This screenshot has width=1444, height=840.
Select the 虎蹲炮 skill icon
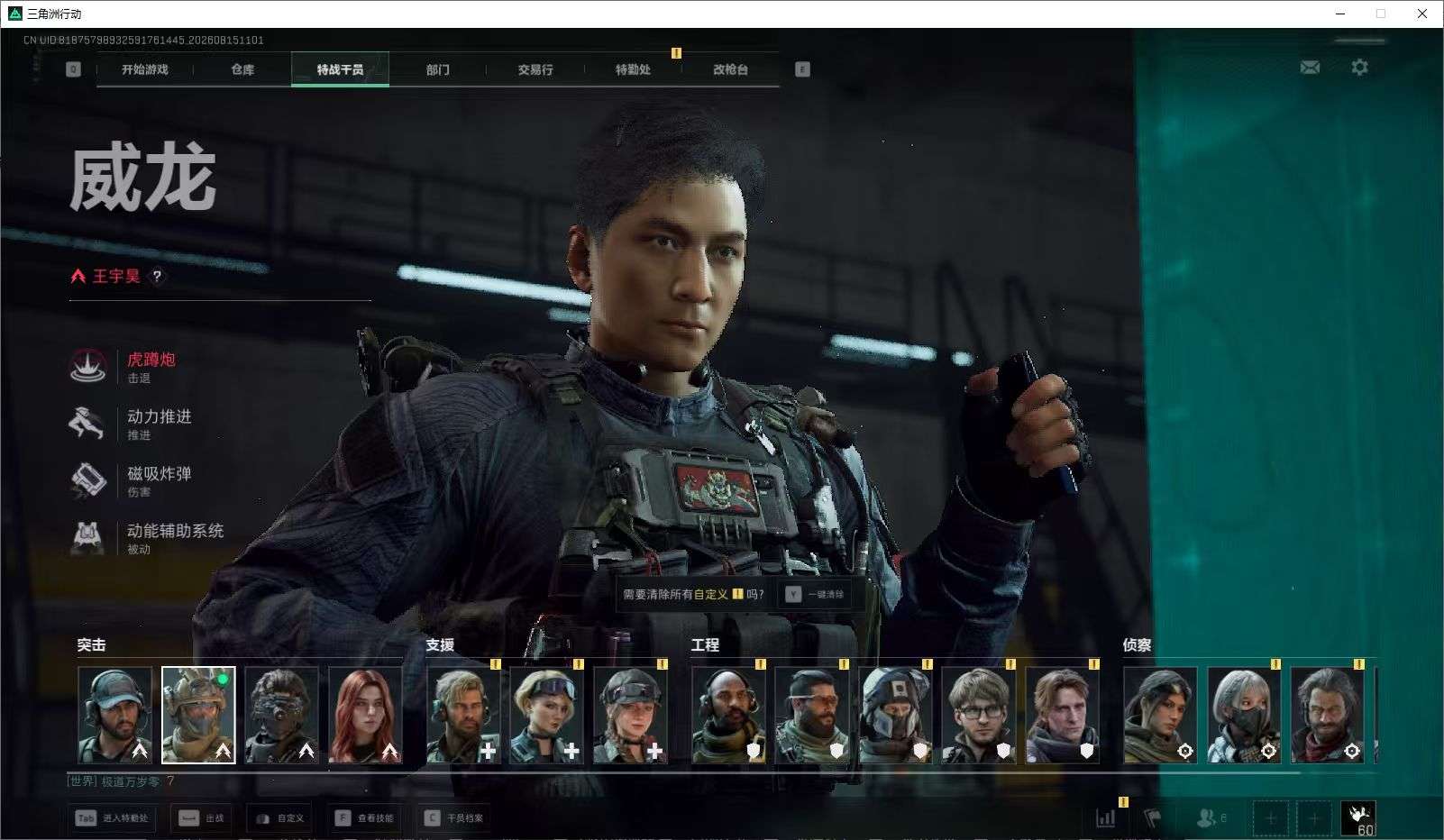point(88,367)
